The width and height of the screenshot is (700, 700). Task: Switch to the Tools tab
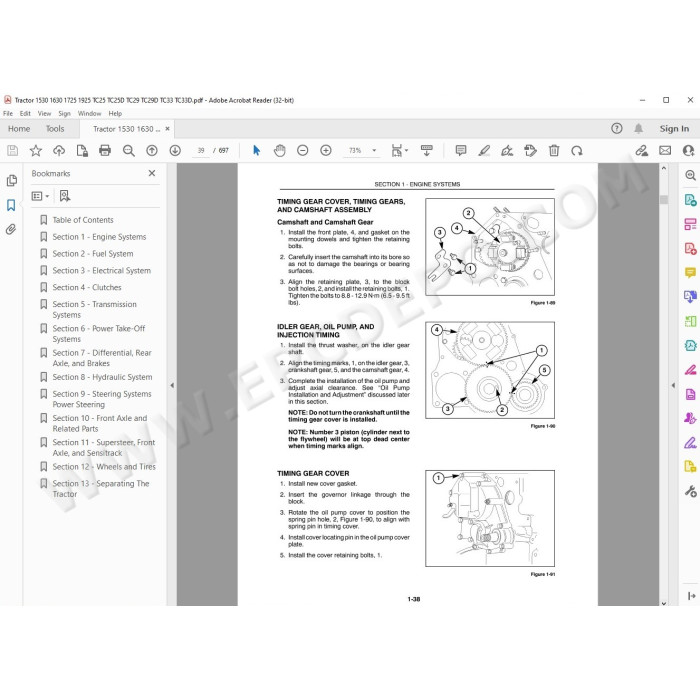coord(55,129)
